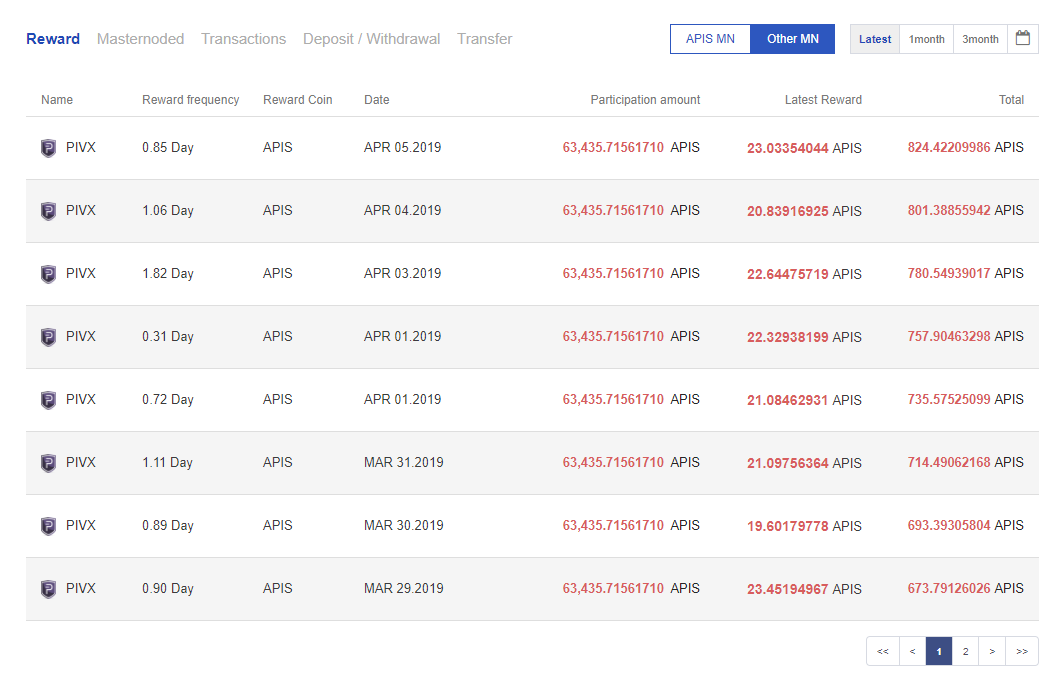Click the PIVX icon in MAR 30.2019 row
This screenshot has width=1063, height=684.
(x=48, y=526)
